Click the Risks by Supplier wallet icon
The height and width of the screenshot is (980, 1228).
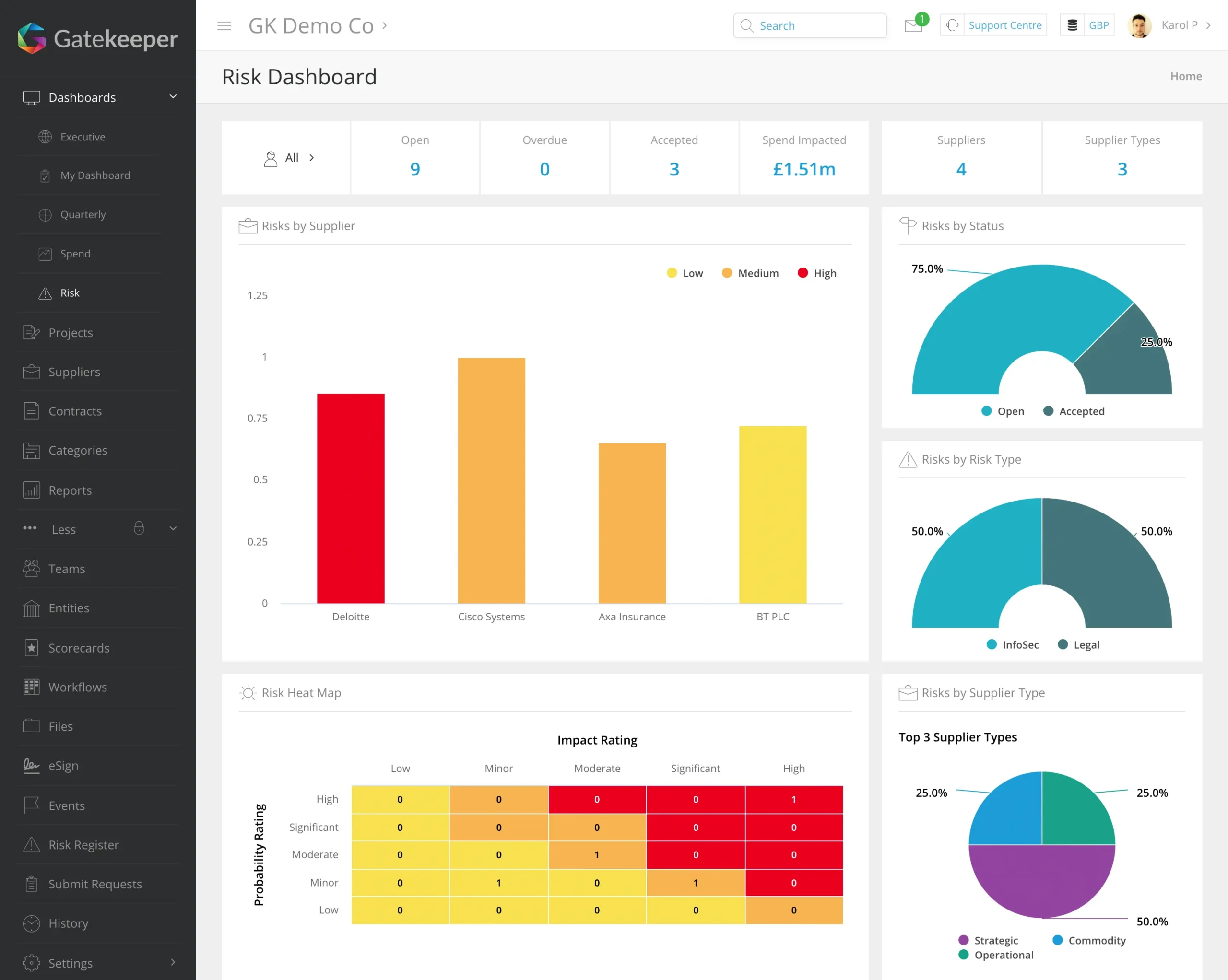[247, 226]
